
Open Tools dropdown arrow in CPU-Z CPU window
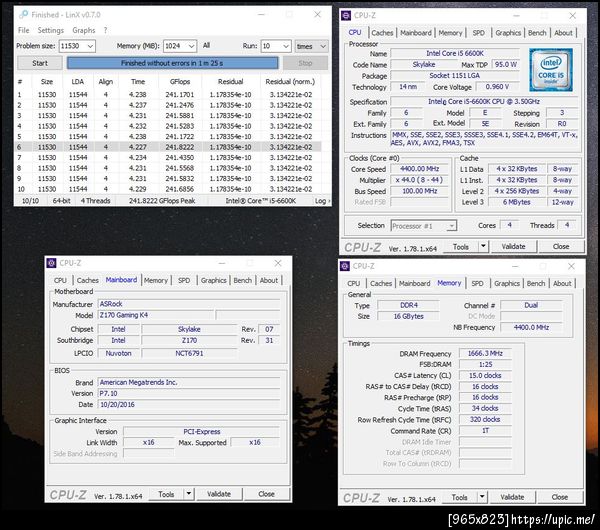click(x=483, y=246)
